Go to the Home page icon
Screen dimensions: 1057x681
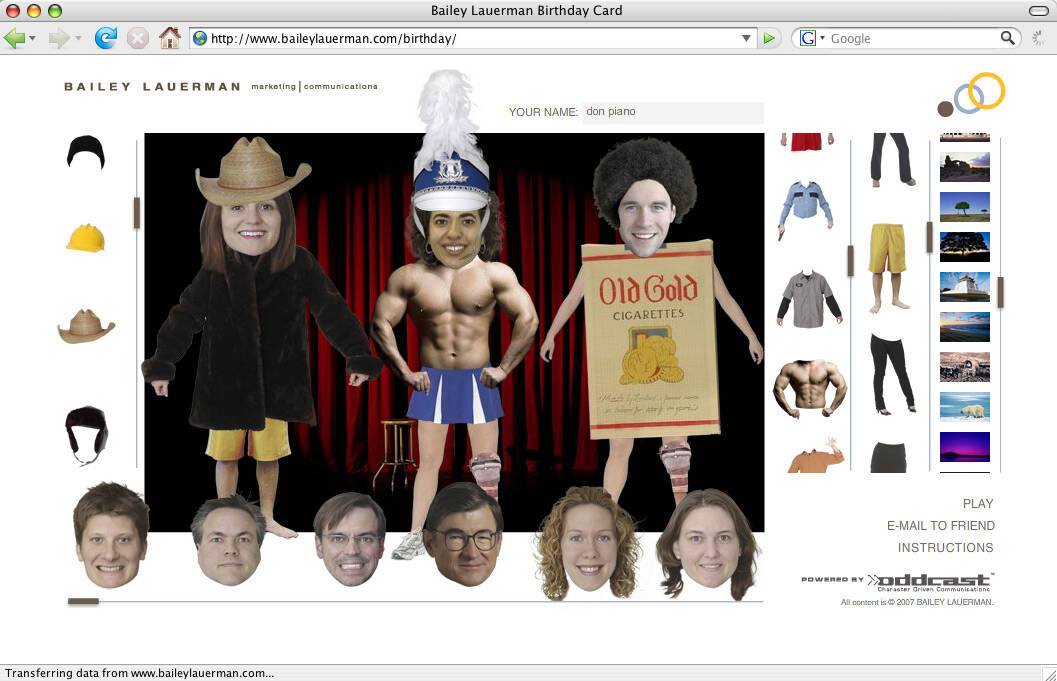coord(170,38)
